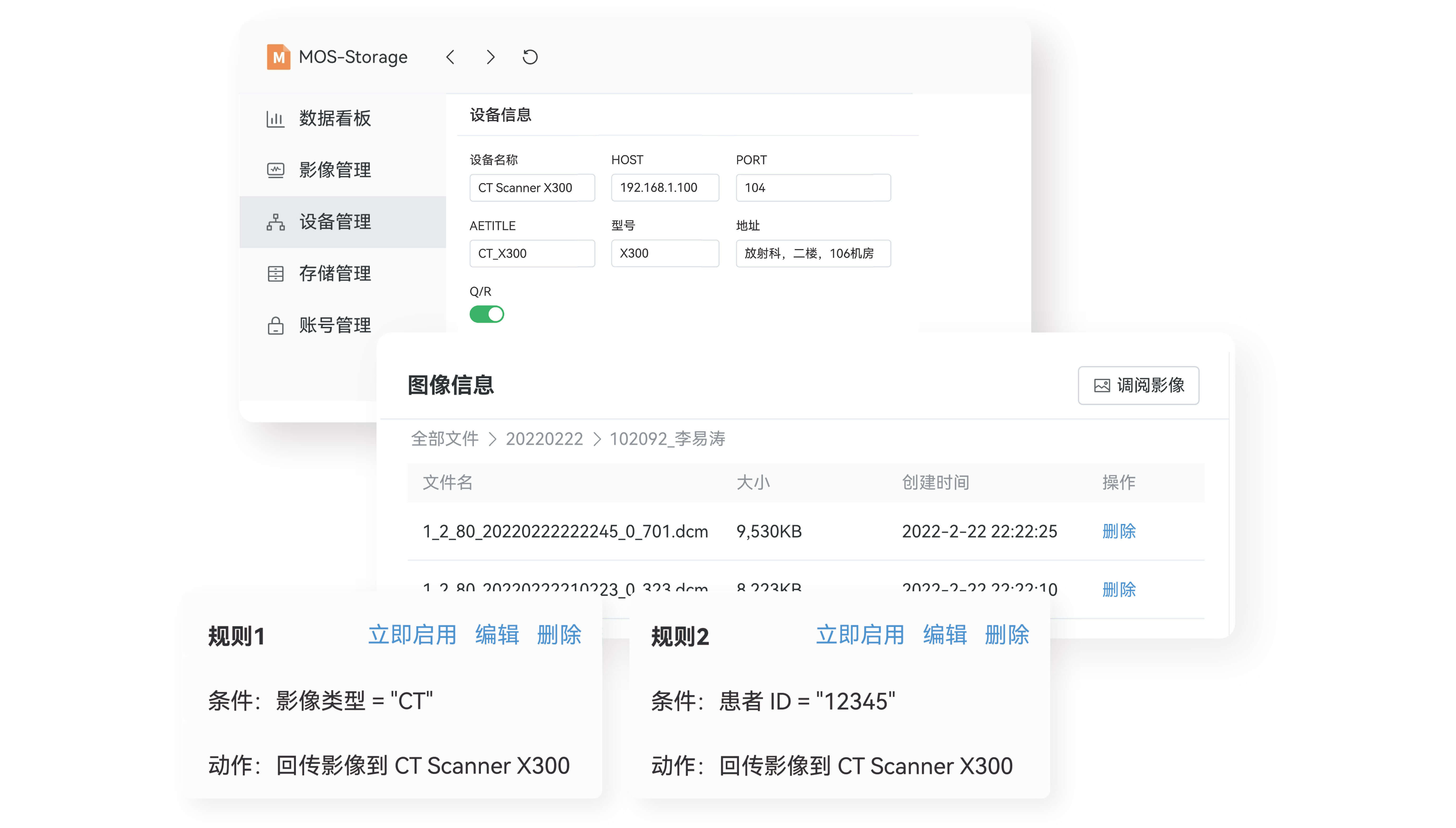Delete the 8,223KB file with 删除
Viewport: 1456px width, 828px height.
[1119, 589]
